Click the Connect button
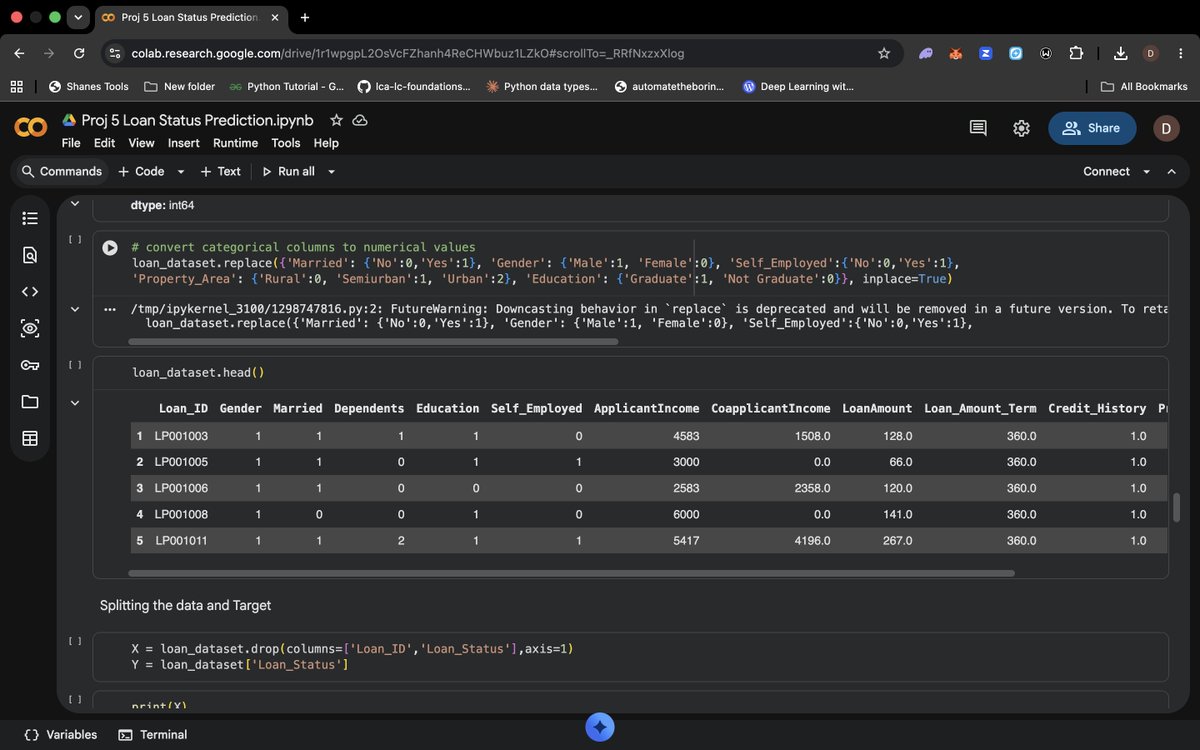Screen dimensions: 1200x750 tap(1106, 172)
